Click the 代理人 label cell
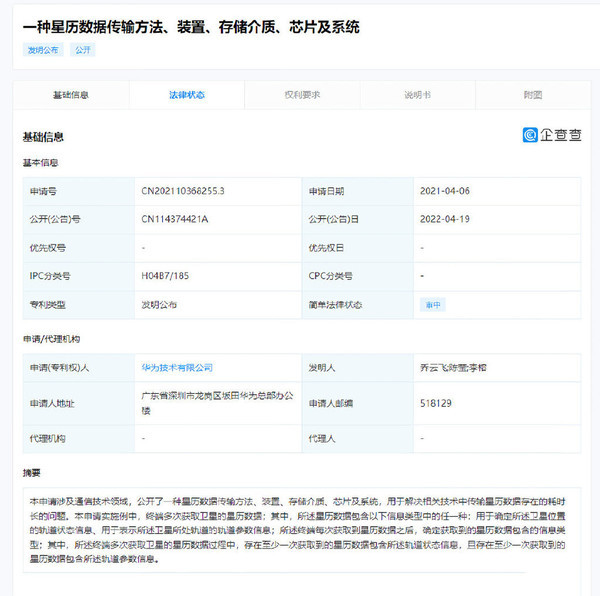Viewport: 600px width, 596px height. click(x=357, y=438)
